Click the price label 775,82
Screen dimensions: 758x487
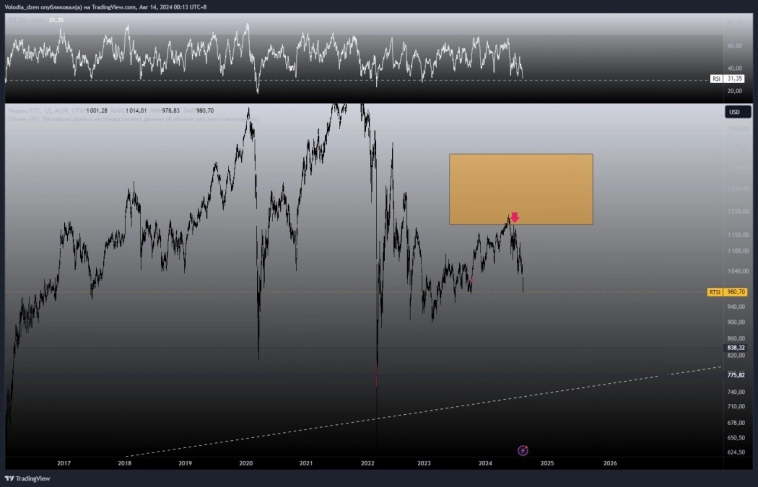(x=736, y=375)
